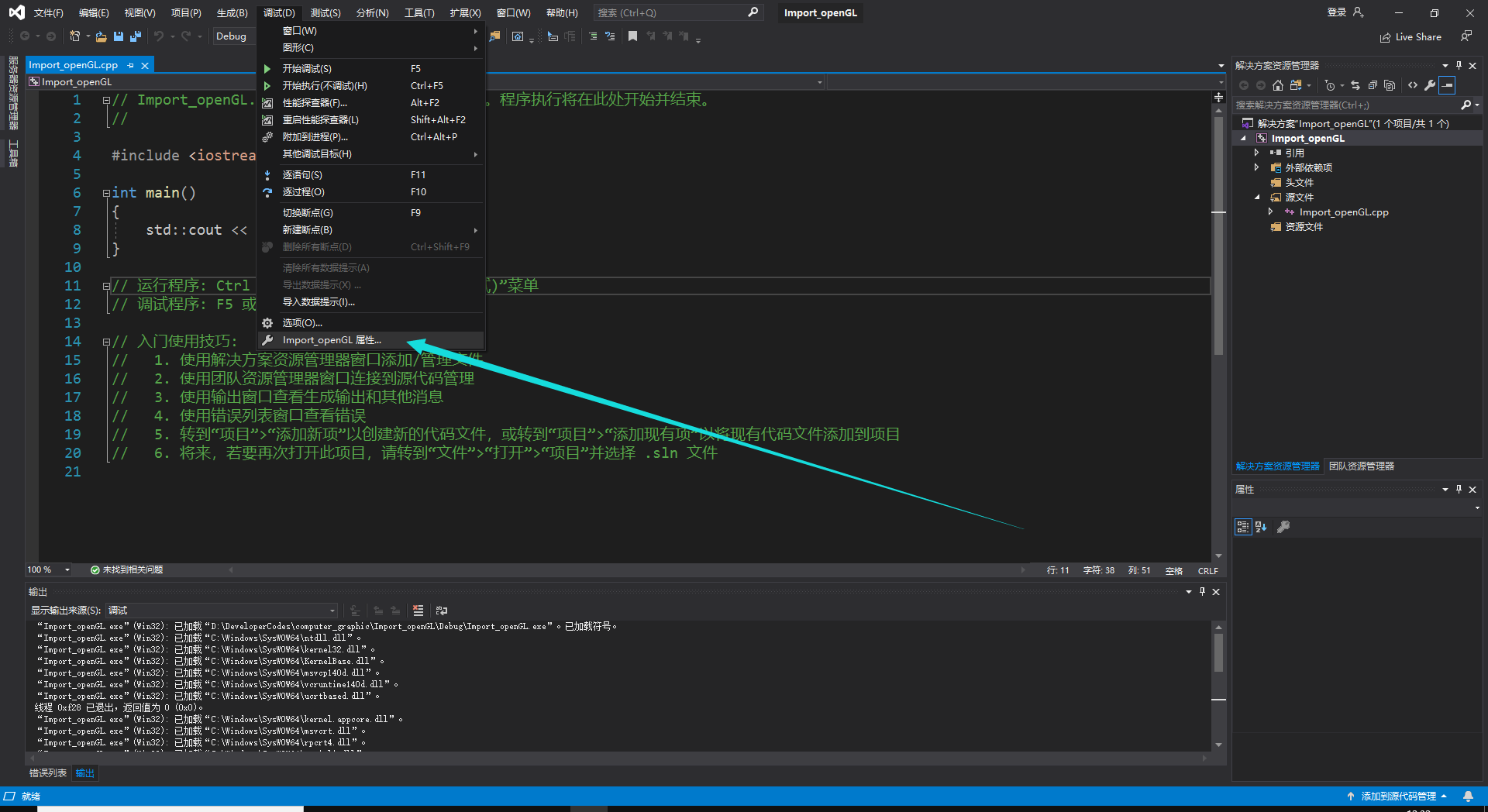1488x812 pixels.
Task: Open the Debug configuration dropdown
Action: (232, 36)
